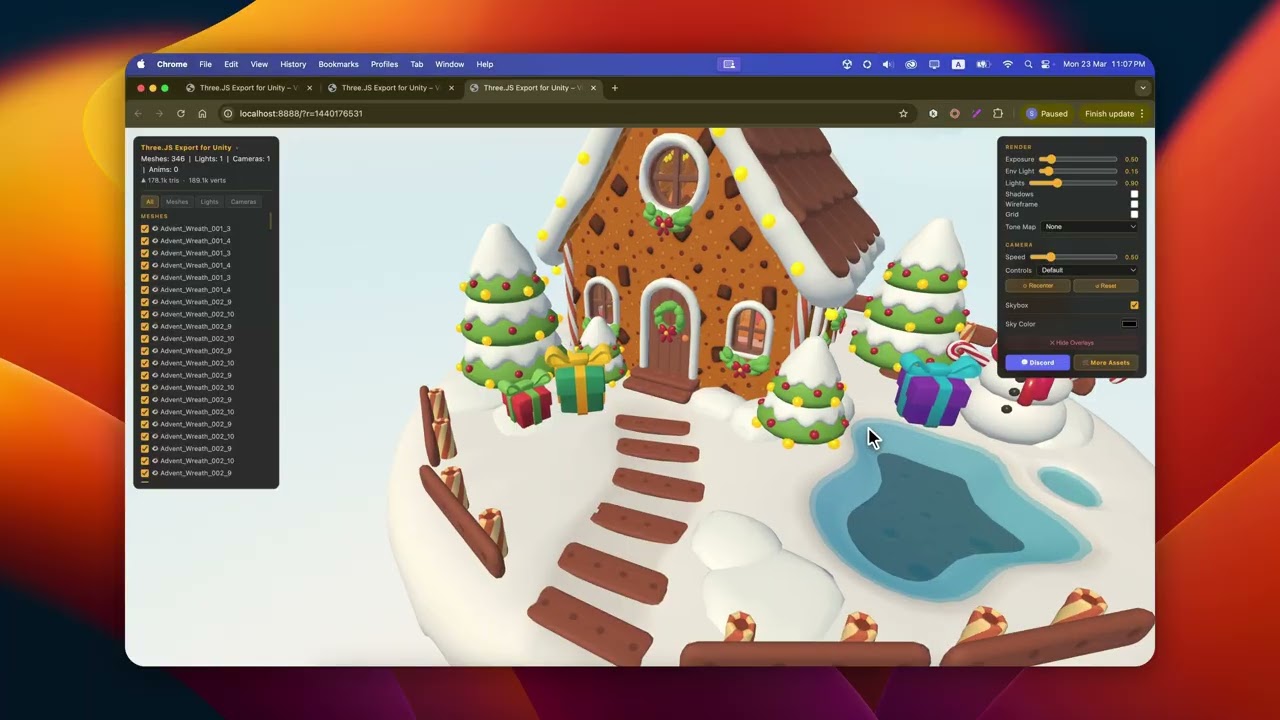Click the More Assets button
The height and width of the screenshot is (720, 1280).
point(1106,363)
